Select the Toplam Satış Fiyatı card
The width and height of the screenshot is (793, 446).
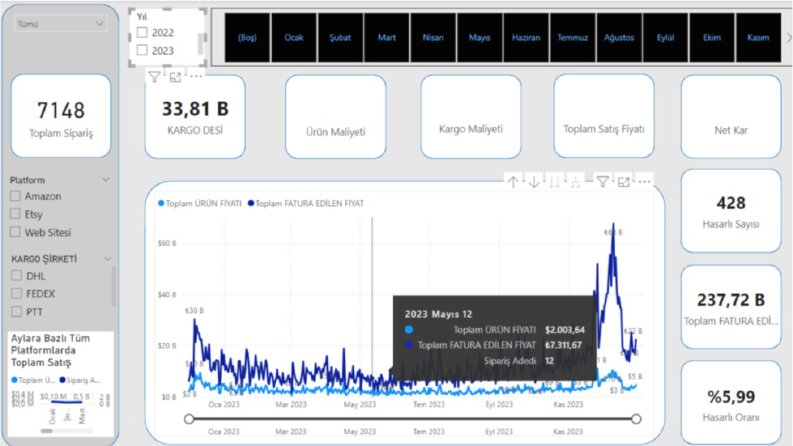[x=604, y=116]
